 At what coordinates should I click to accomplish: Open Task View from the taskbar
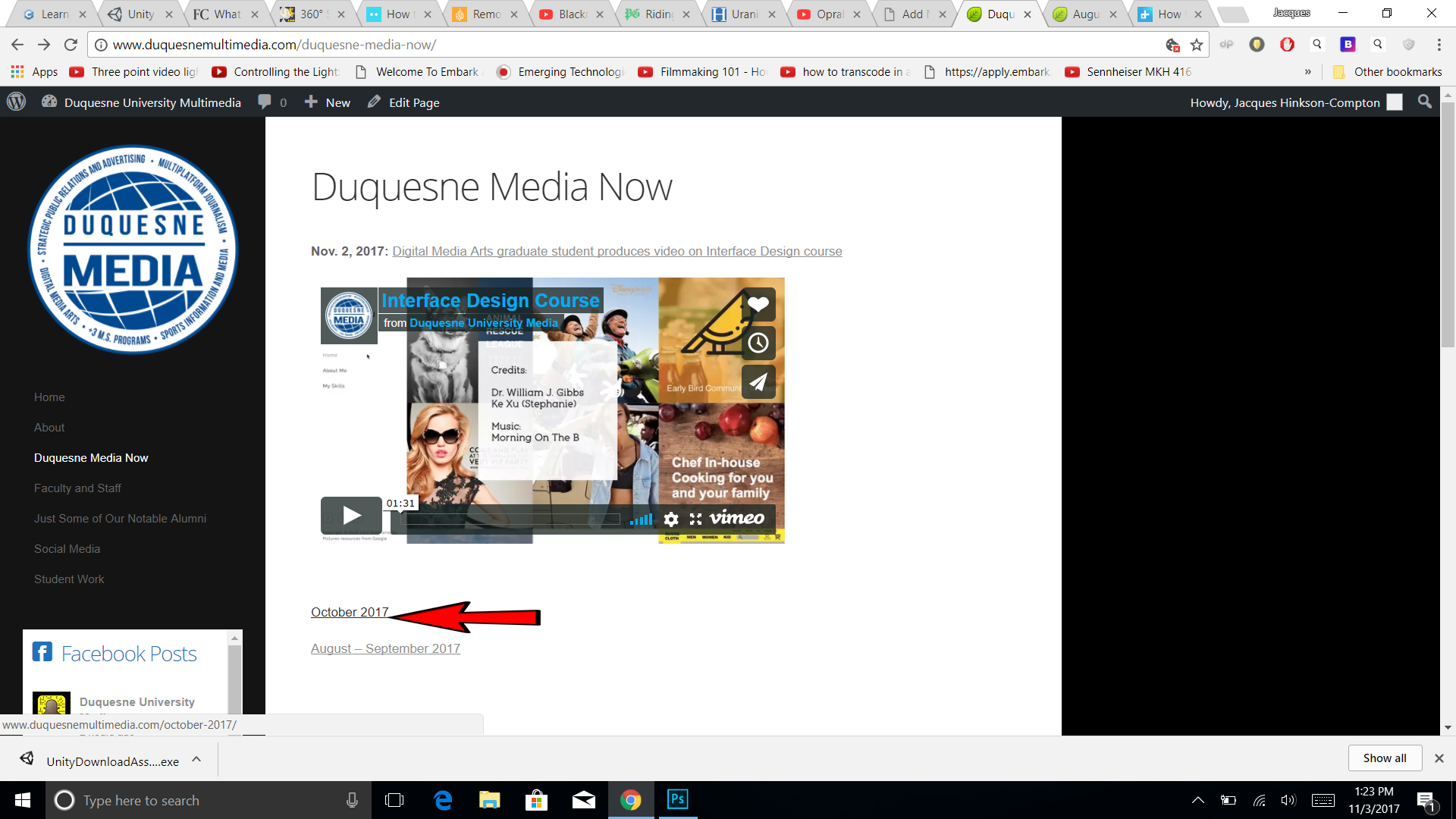tap(394, 800)
